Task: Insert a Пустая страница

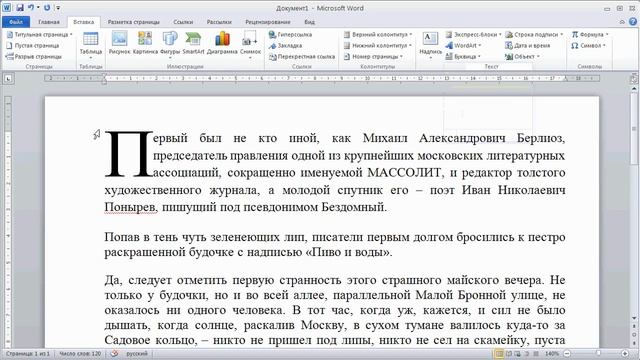Action: [33, 46]
